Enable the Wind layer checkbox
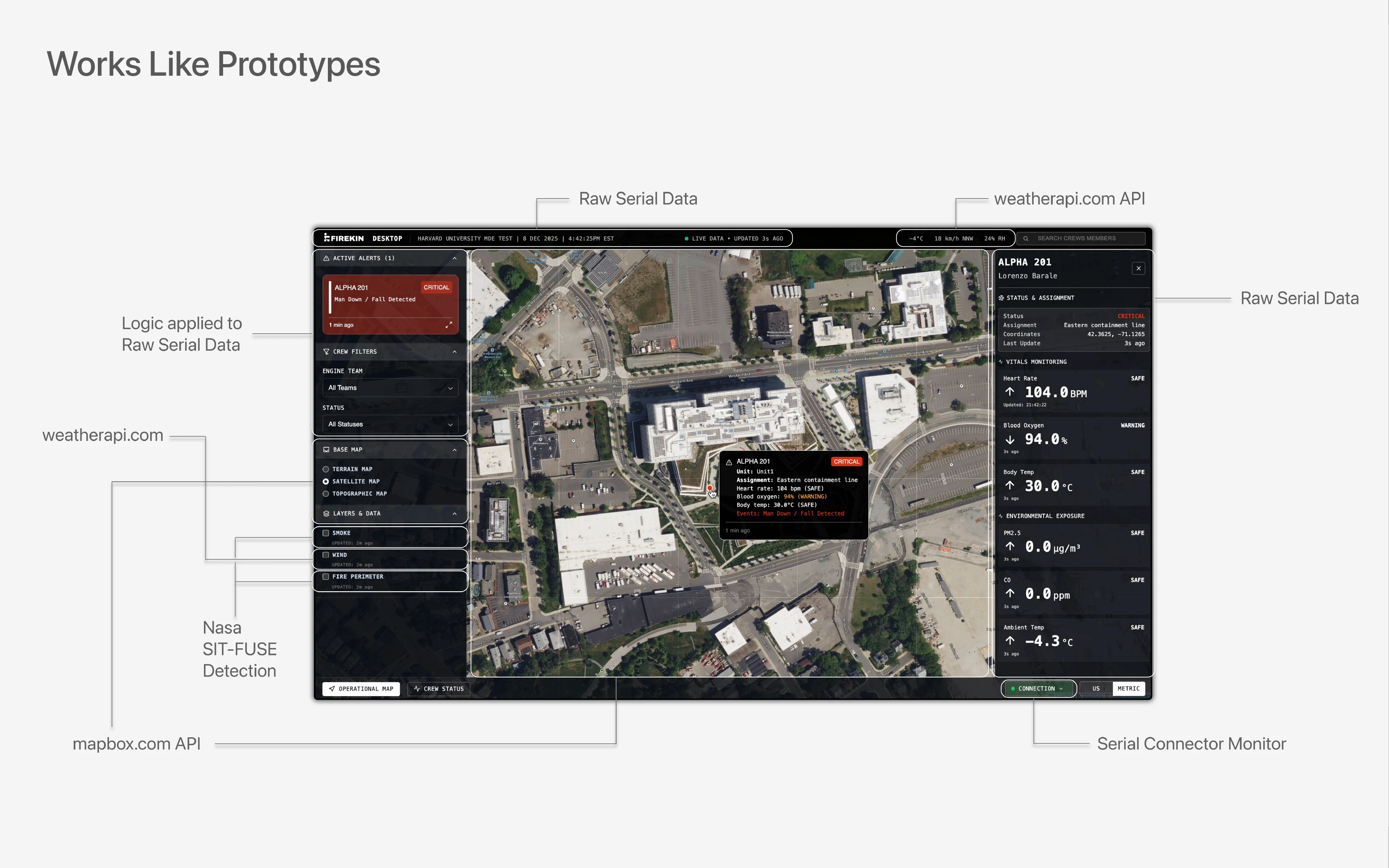The height and width of the screenshot is (868, 1389). [x=326, y=555]
